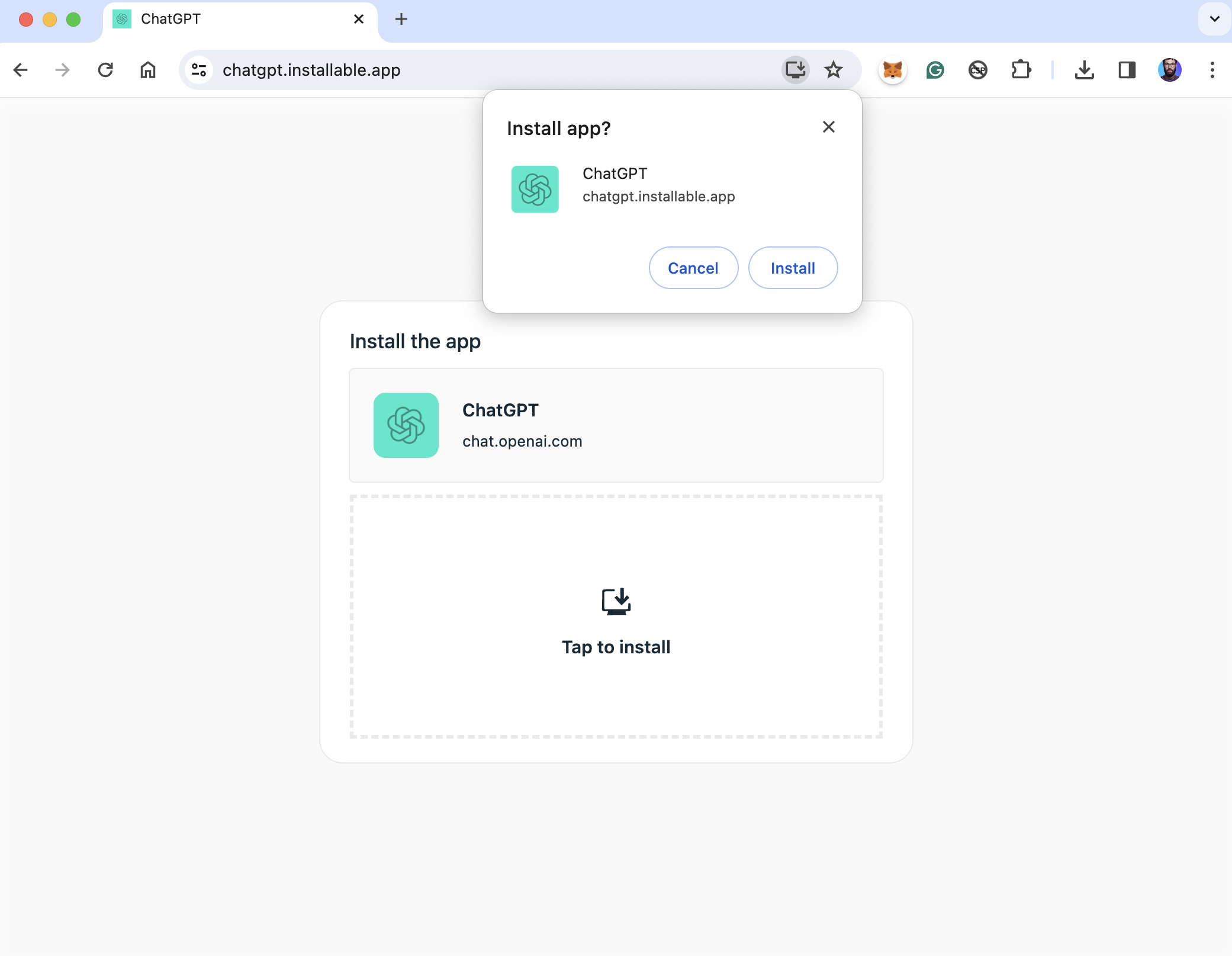Open the Grammarly extension
The width and height of the screenshot is (1232, 956).
click(x=935, y=70)
